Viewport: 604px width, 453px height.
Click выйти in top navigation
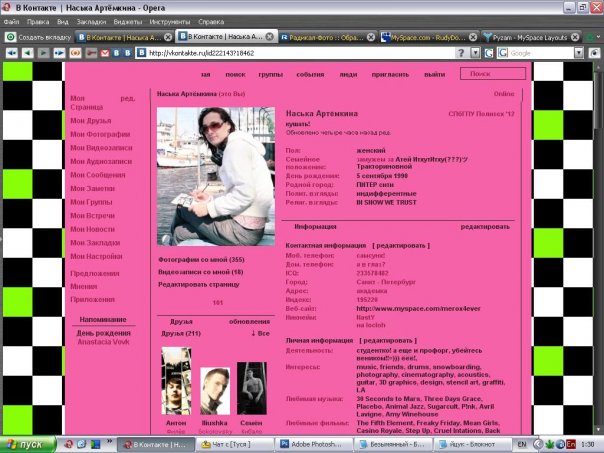coord(435,74)
